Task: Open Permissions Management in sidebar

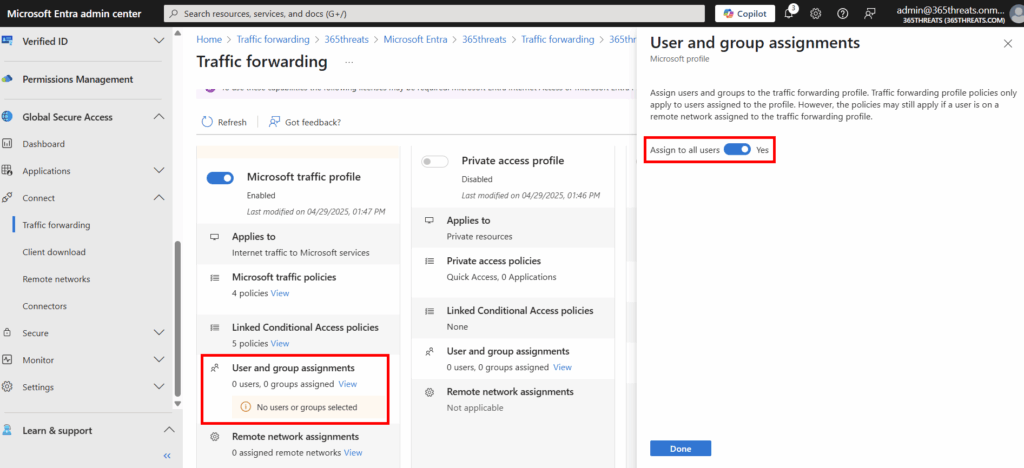Action: 78,79
